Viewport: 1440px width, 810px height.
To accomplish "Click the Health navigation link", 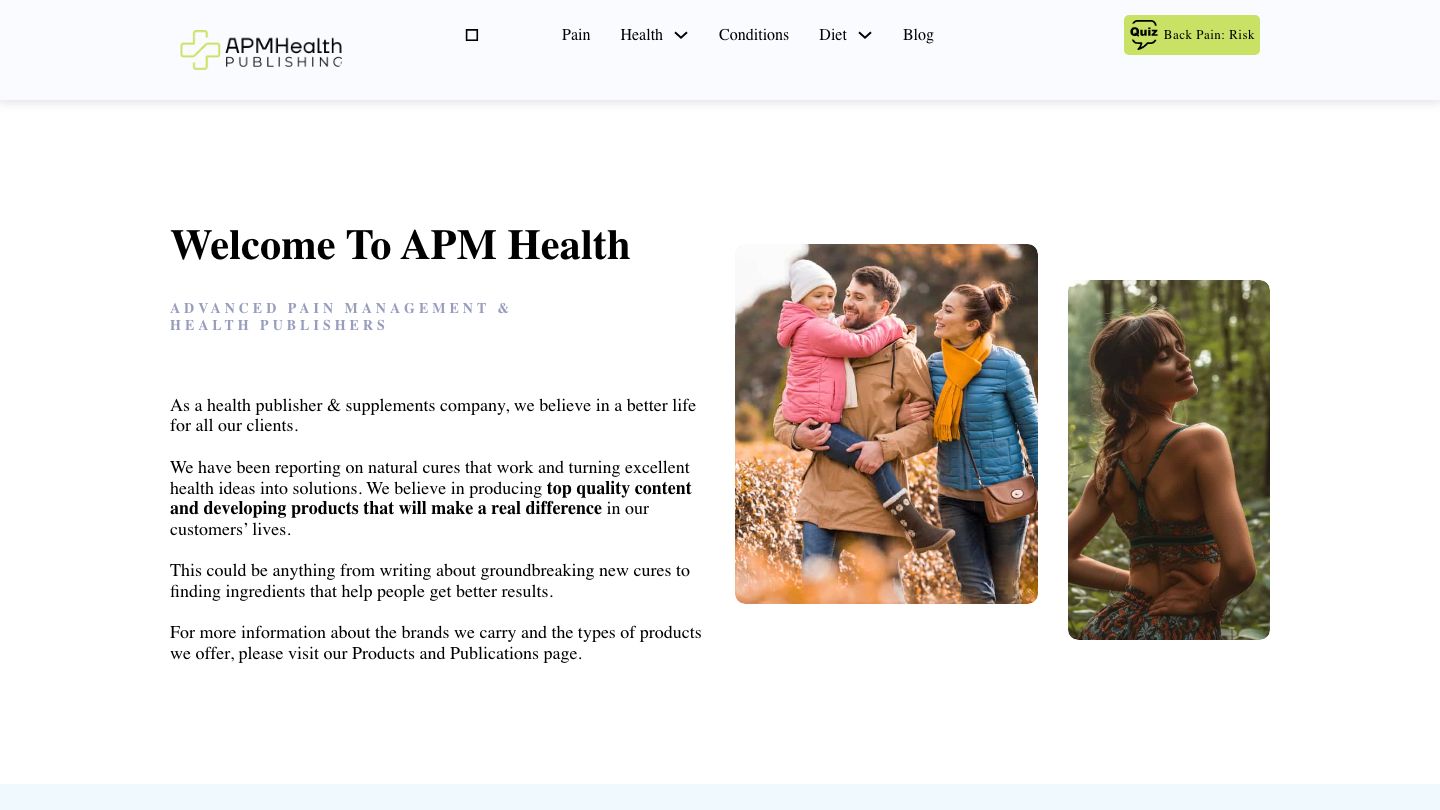I will 641,35.
